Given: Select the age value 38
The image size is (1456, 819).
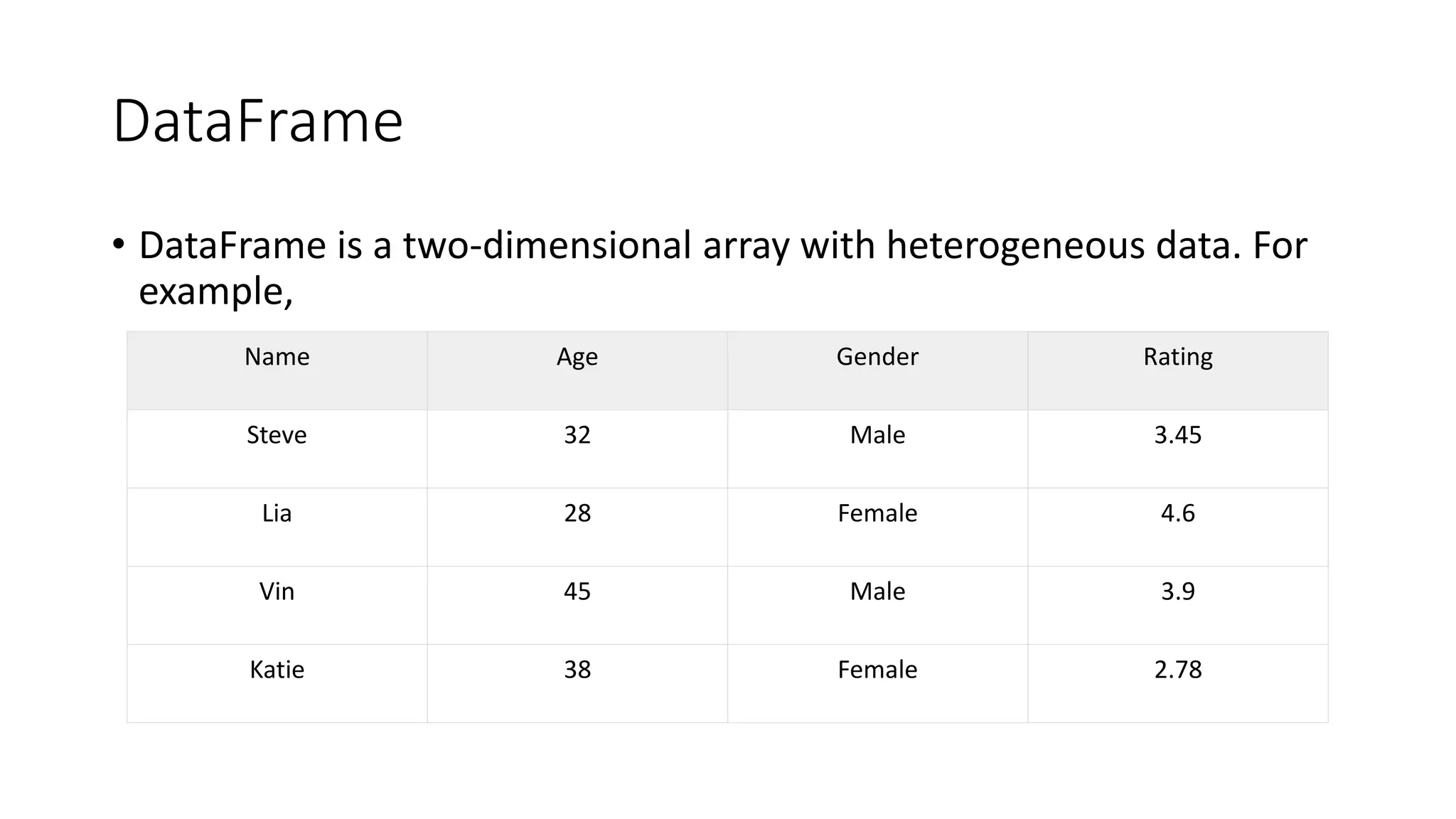Looking at the screenshot, I should (x=577, y=670).
